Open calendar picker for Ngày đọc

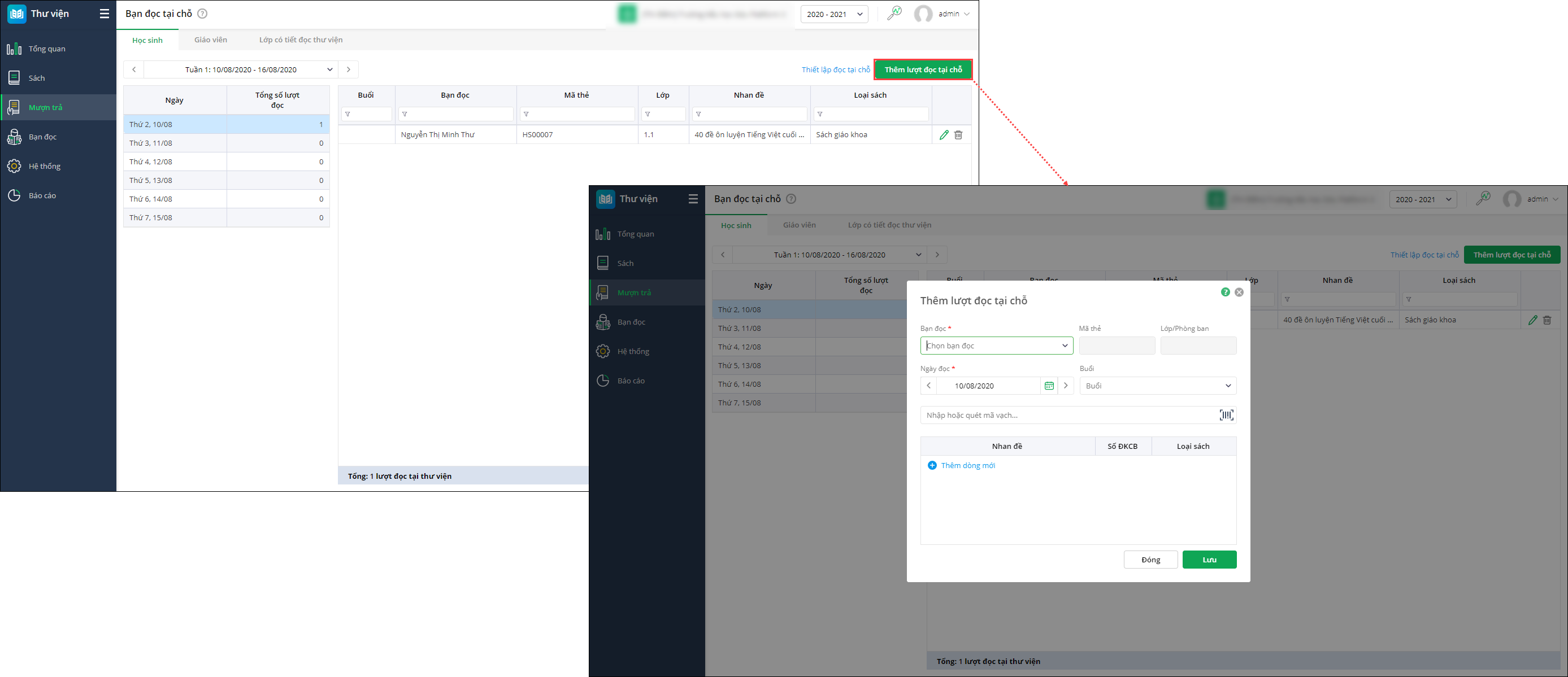1049,386
